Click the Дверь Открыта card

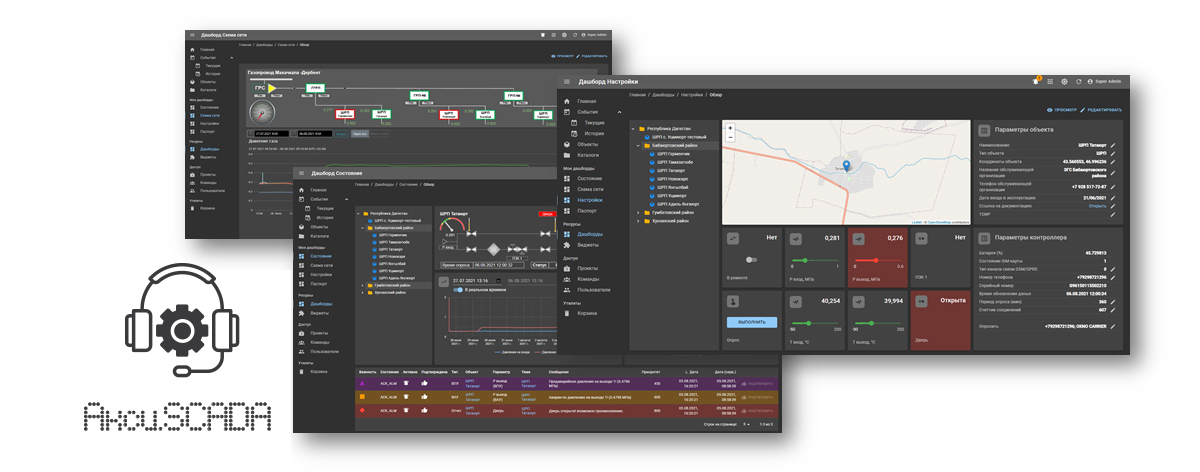pyautogui.click(x=940, y=319)
